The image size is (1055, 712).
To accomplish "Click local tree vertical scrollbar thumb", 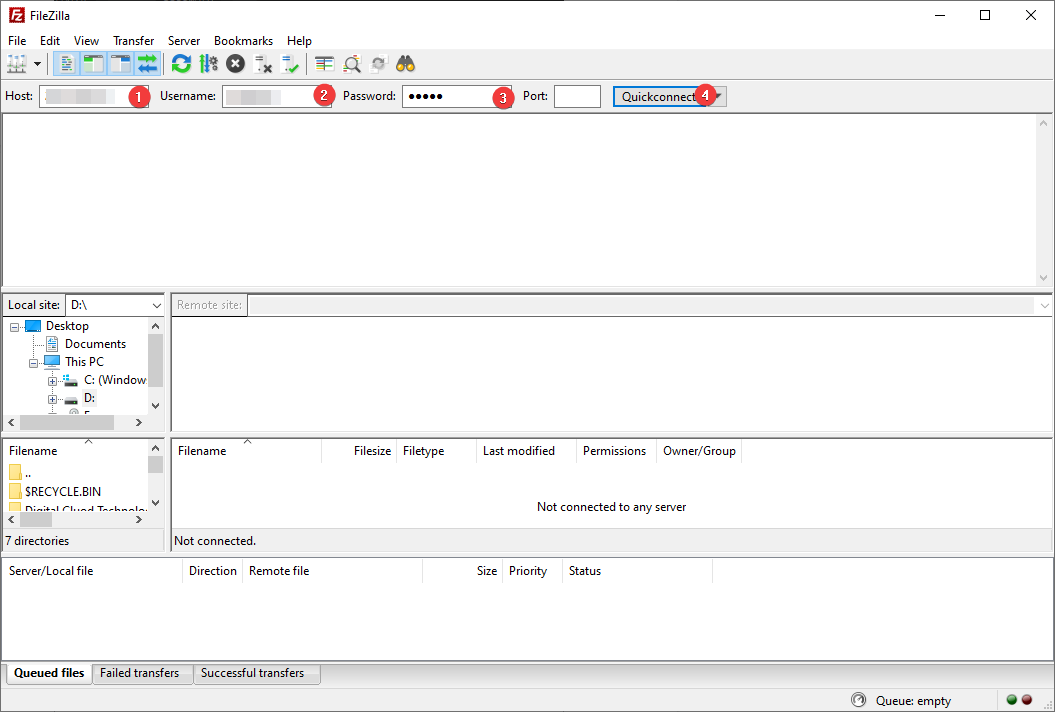I will point(155,361).
